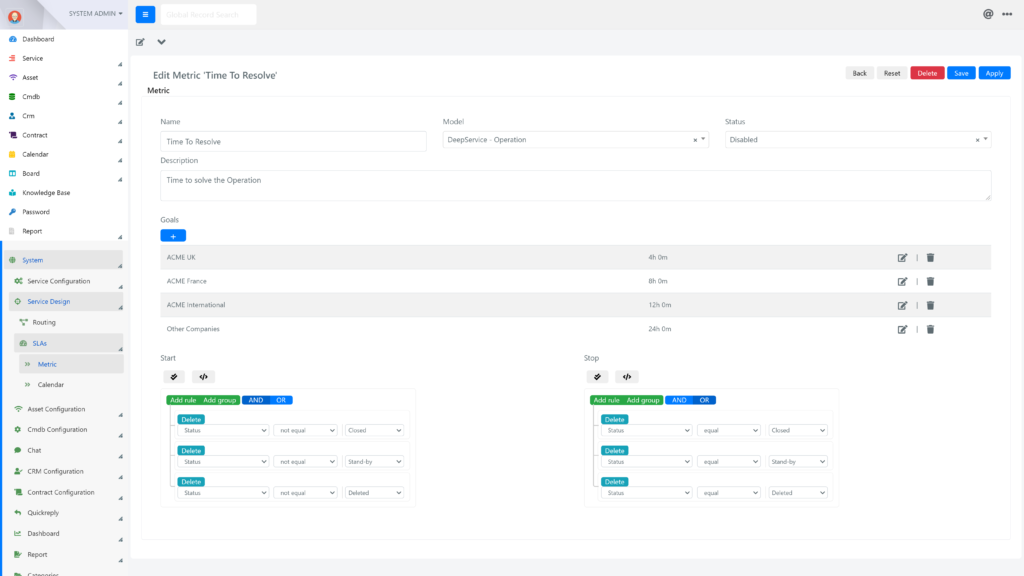Open the Status Disabled dropdown
The height and width of the screenshot is (576, 1024).
tap(857, 140)
